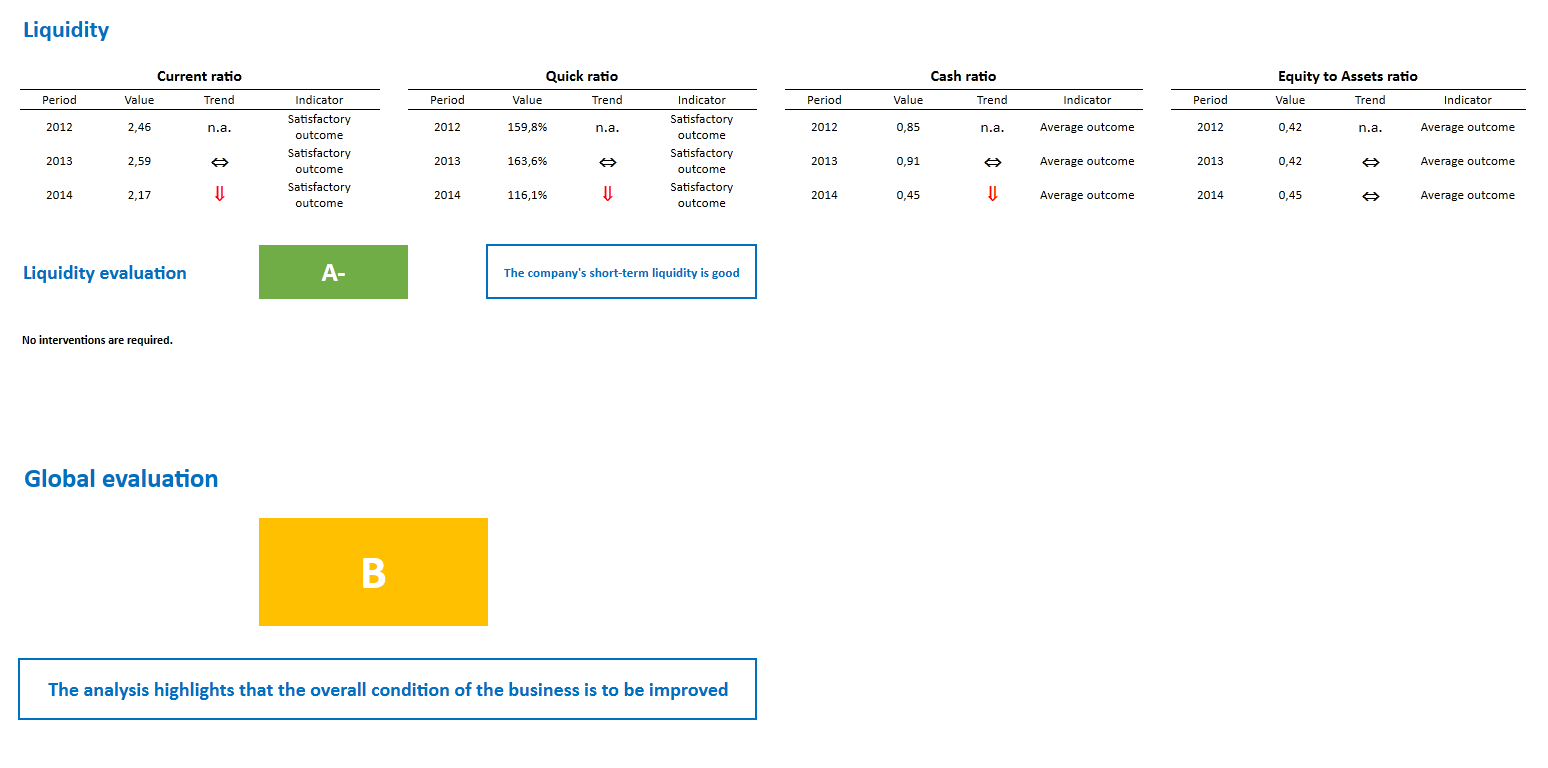The height and width of the screenshot is (768, 1548).
Task: Click the Cash ratio 2014 value 0,45
Action: (x=908, y=195)
